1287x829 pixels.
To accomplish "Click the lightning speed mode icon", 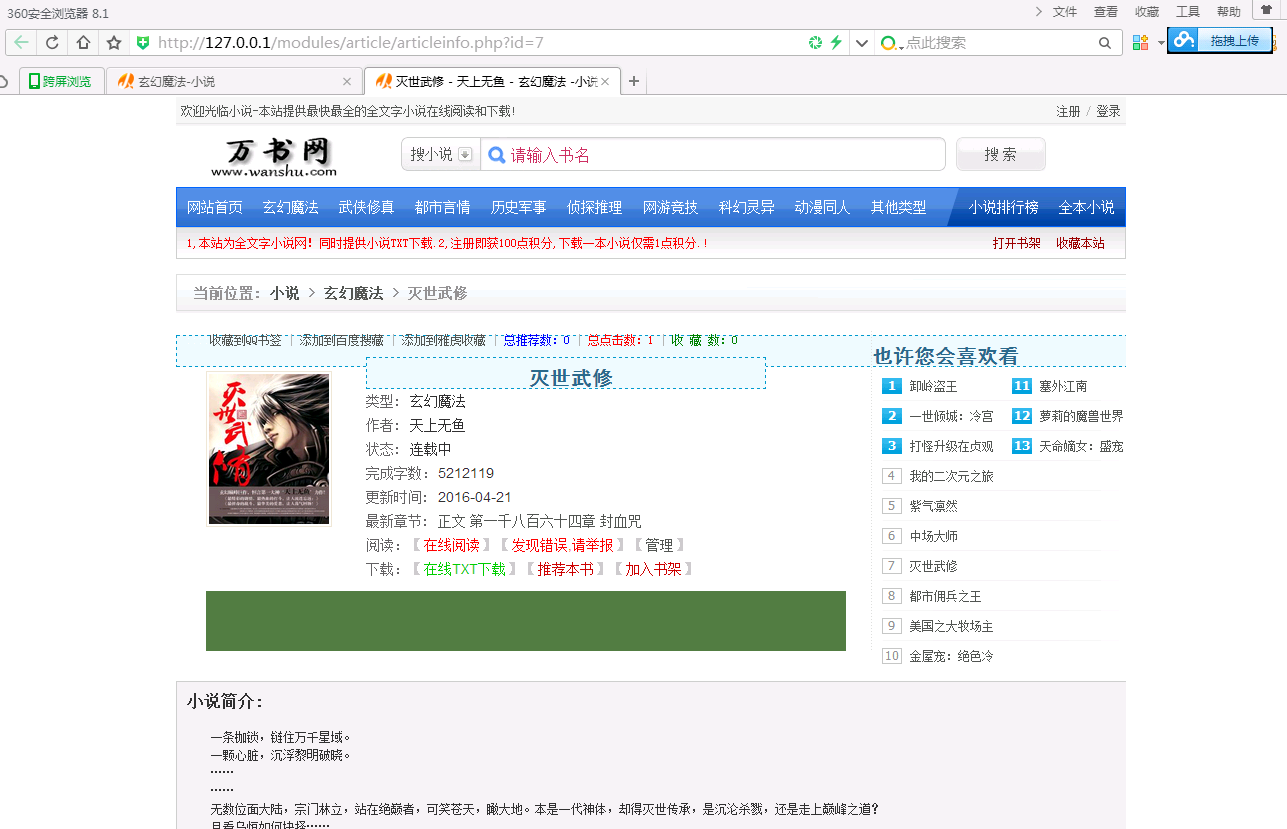I will (x=836, y=43).
